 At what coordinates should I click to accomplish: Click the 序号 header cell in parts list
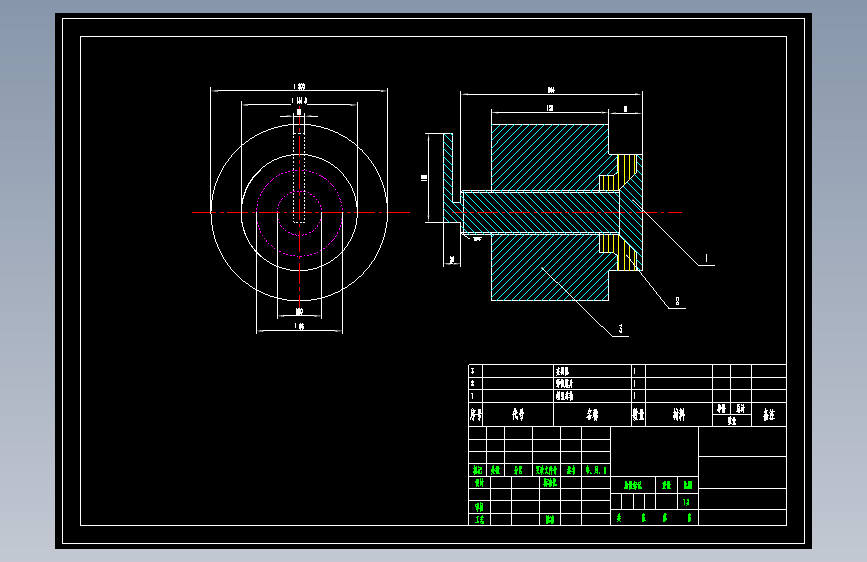coord(476,414)
